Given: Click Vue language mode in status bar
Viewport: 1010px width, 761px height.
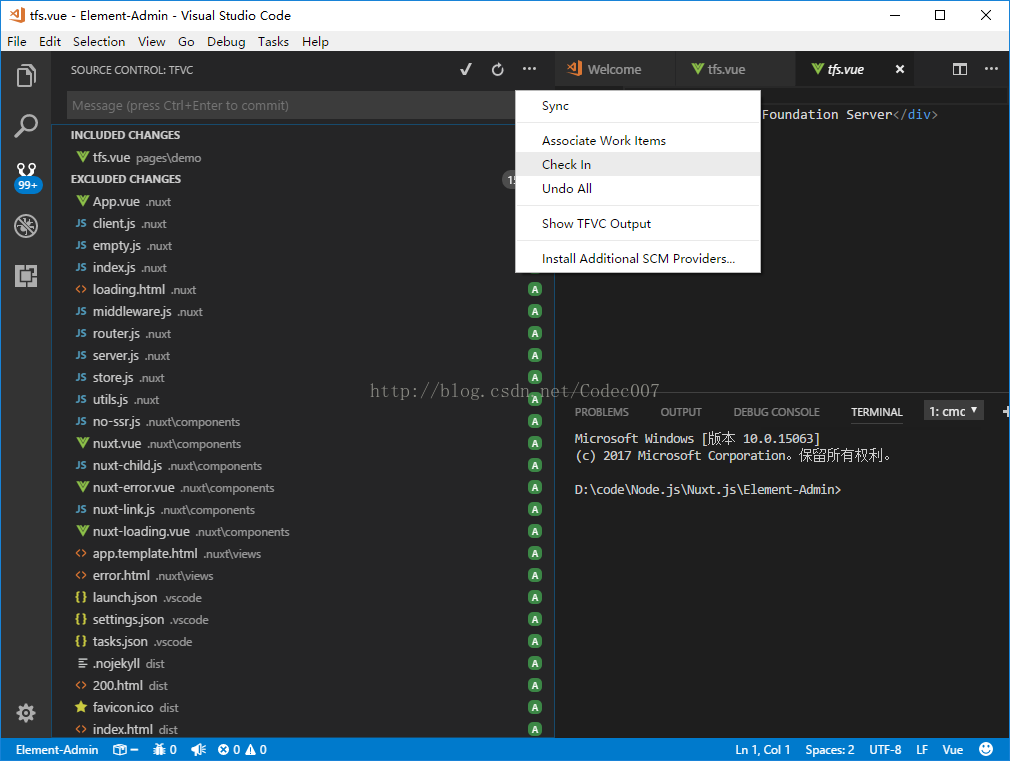Looking at the screenshot, I should tap(953, 749).
